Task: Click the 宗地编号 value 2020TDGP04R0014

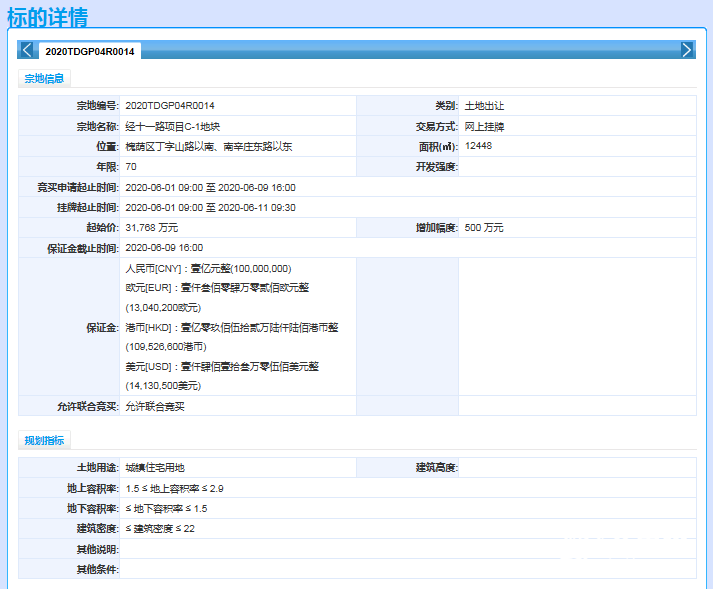Action: click(x=169, y=106)
